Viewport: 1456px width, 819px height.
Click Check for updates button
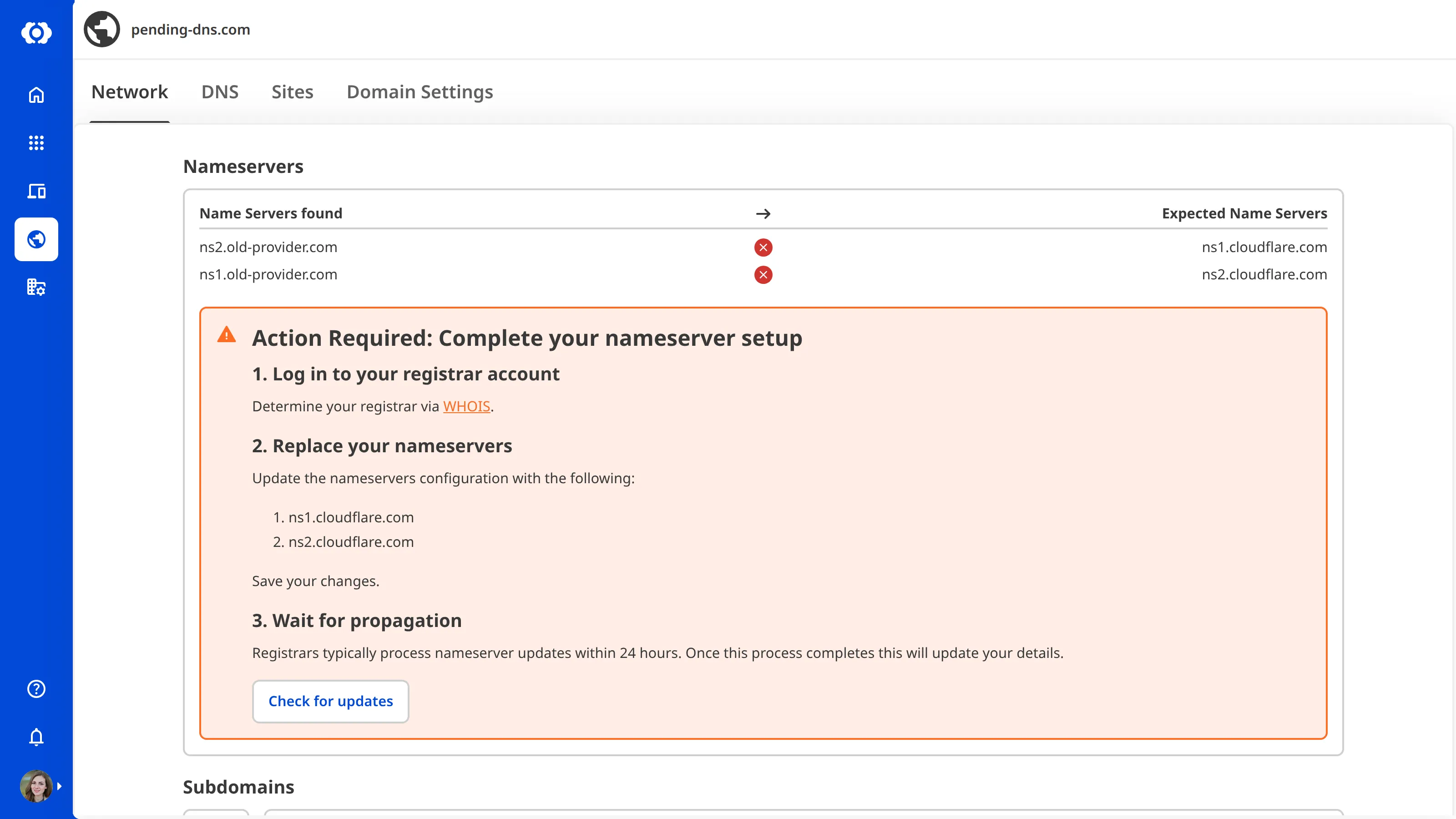click(331, 702)
